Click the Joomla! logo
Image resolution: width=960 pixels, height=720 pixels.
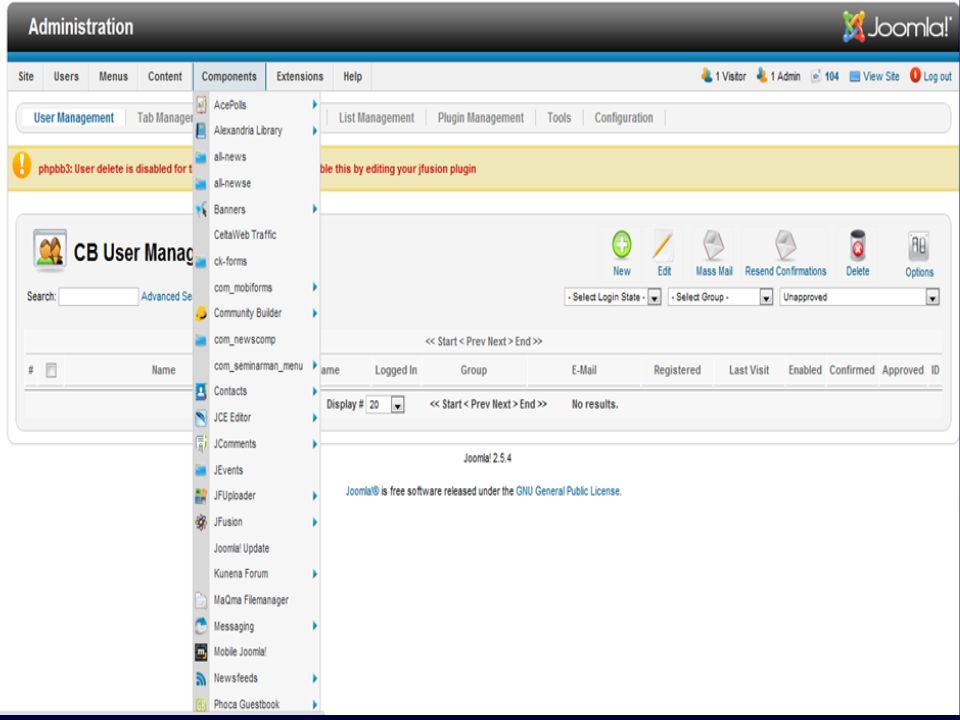(x=897, y=27)
